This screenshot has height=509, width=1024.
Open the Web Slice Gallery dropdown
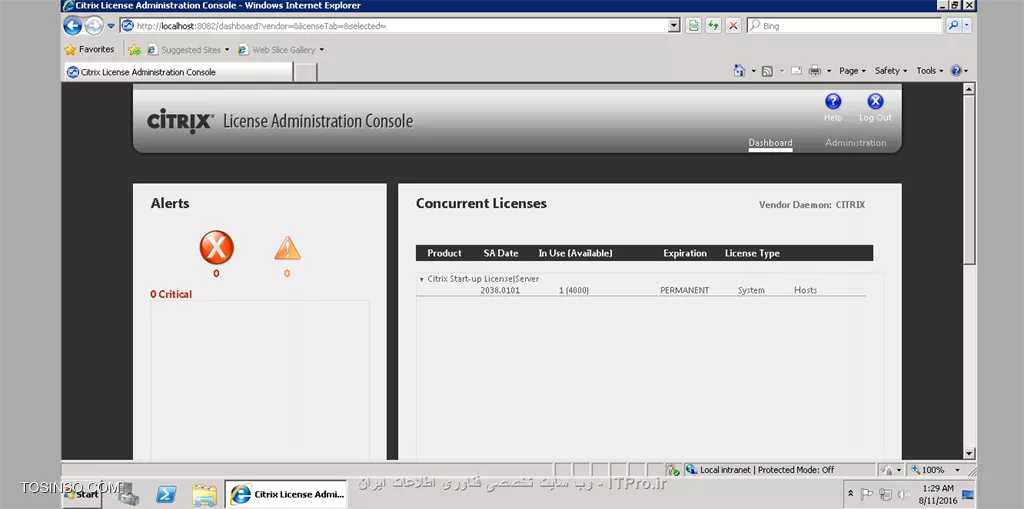pyautogui.click(x=321, y=50)
